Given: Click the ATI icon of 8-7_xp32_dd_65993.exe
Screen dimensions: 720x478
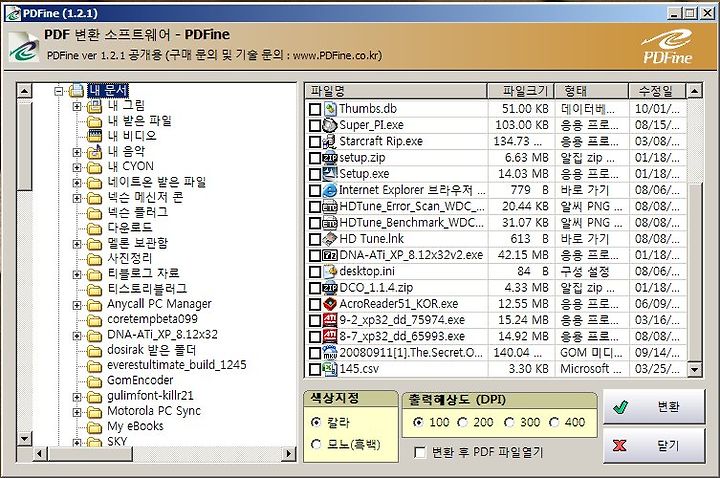Looking at the screenshot, I should coord(330,336).
